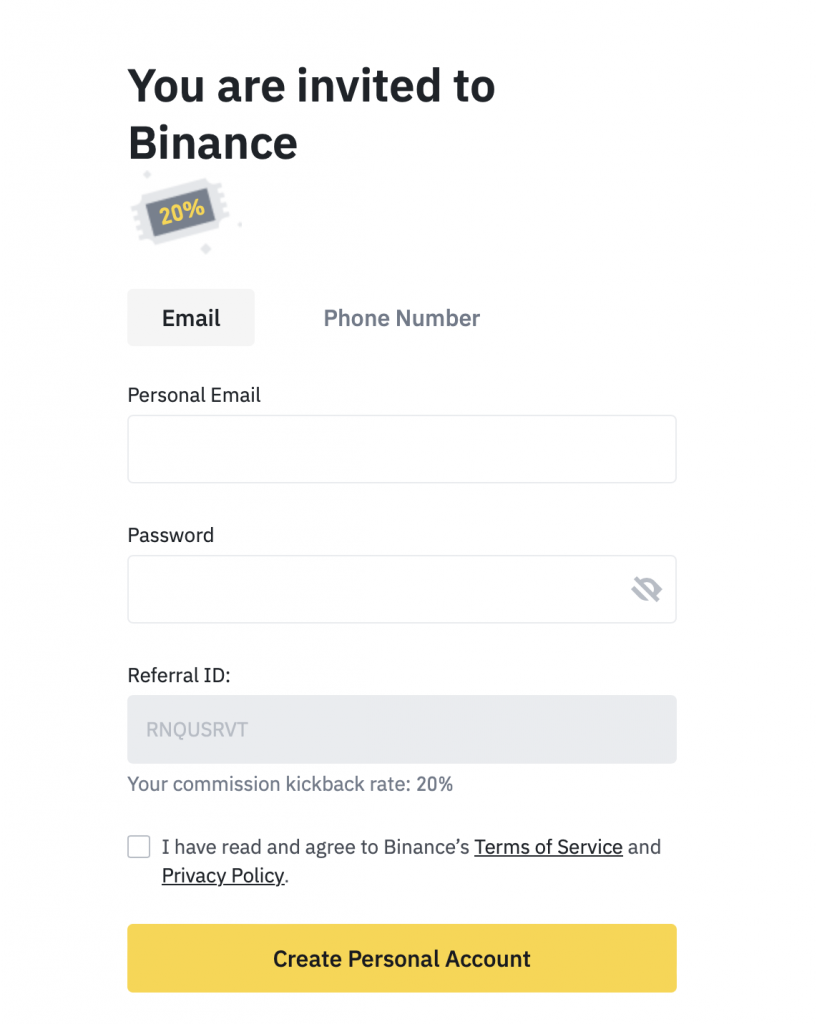817x1024 pixels.
Task: Click the Password field label
Action: tap(171, 535)
